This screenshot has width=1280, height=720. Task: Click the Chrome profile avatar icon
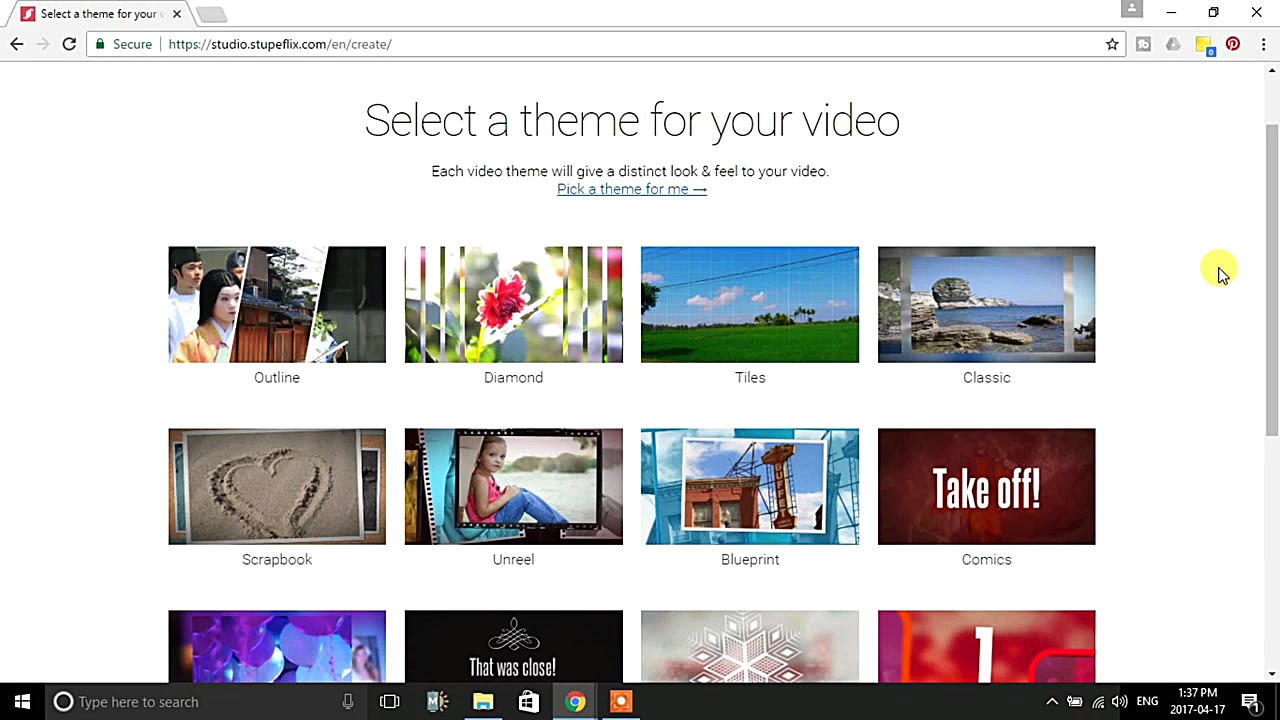pos(1132,9)
